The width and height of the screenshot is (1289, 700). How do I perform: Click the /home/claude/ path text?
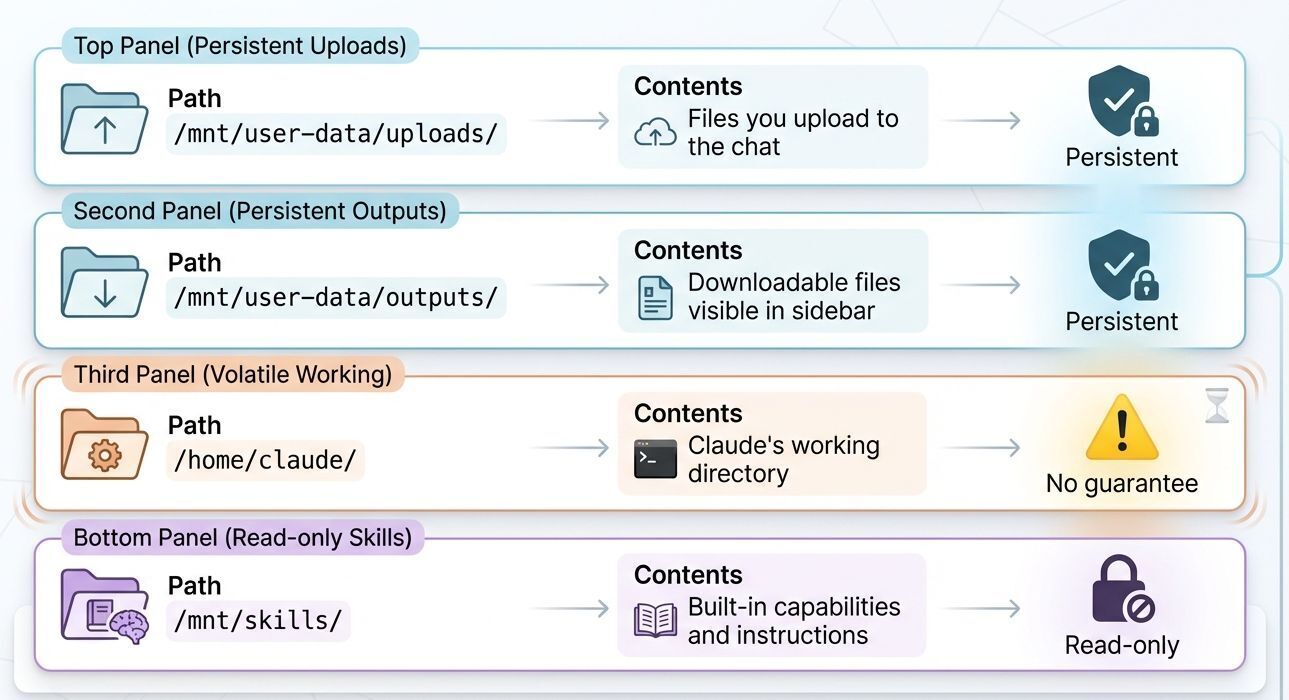tap(265, 461)
